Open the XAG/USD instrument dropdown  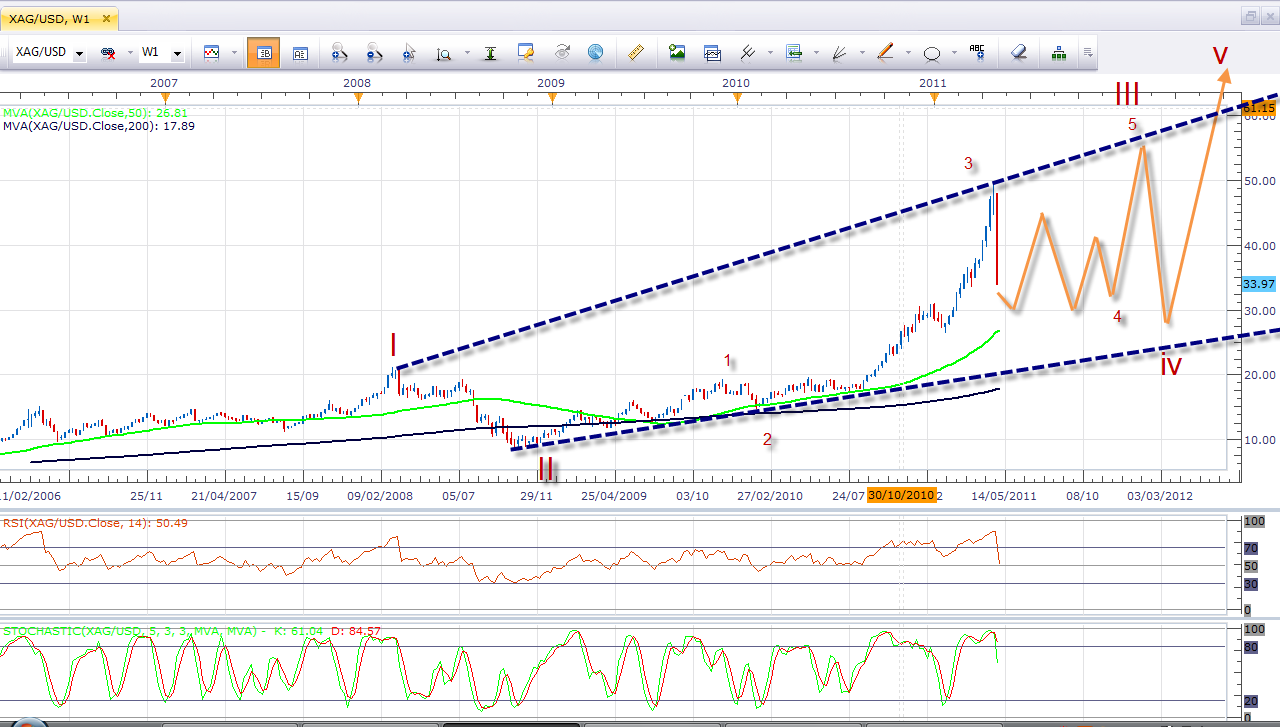(x=80, y=54)
